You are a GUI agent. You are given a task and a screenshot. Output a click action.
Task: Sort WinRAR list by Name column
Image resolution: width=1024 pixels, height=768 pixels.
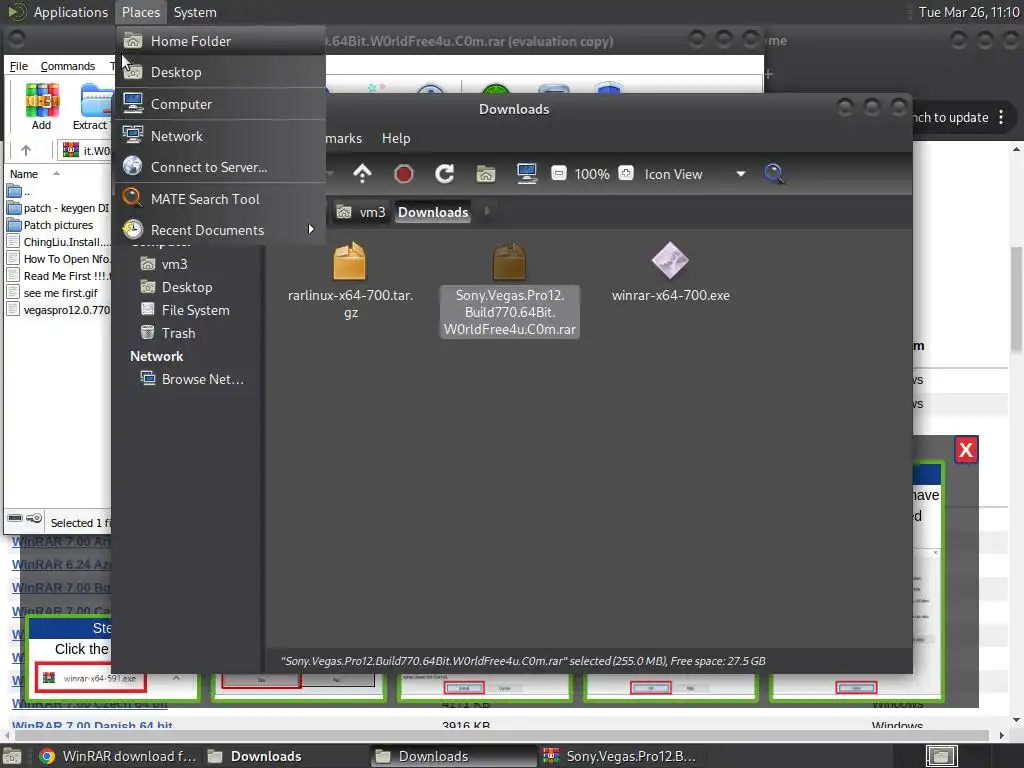(x=24, y=174)
